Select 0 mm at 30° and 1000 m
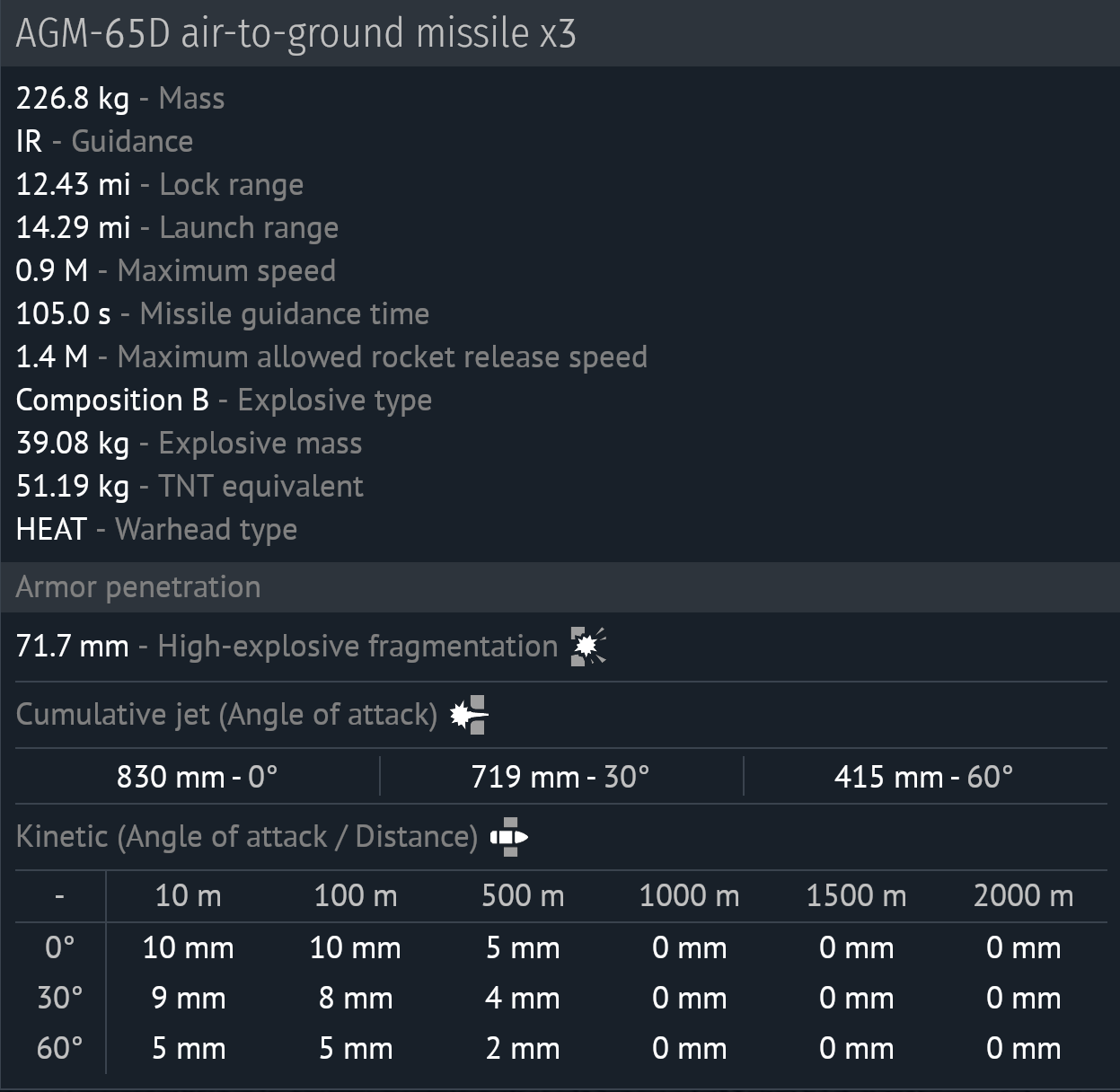The height and width of the screenshot is (1092, 1120). 689,998
